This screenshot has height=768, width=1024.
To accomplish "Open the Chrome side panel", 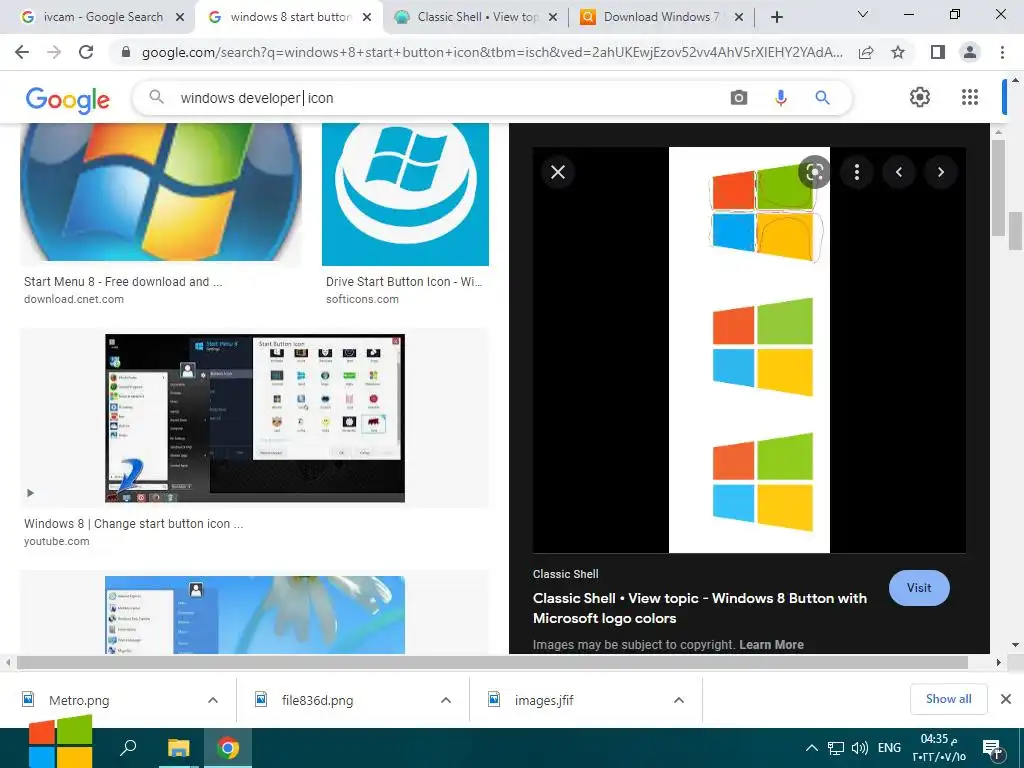I will pyautogui.click(x=938, y=52).
